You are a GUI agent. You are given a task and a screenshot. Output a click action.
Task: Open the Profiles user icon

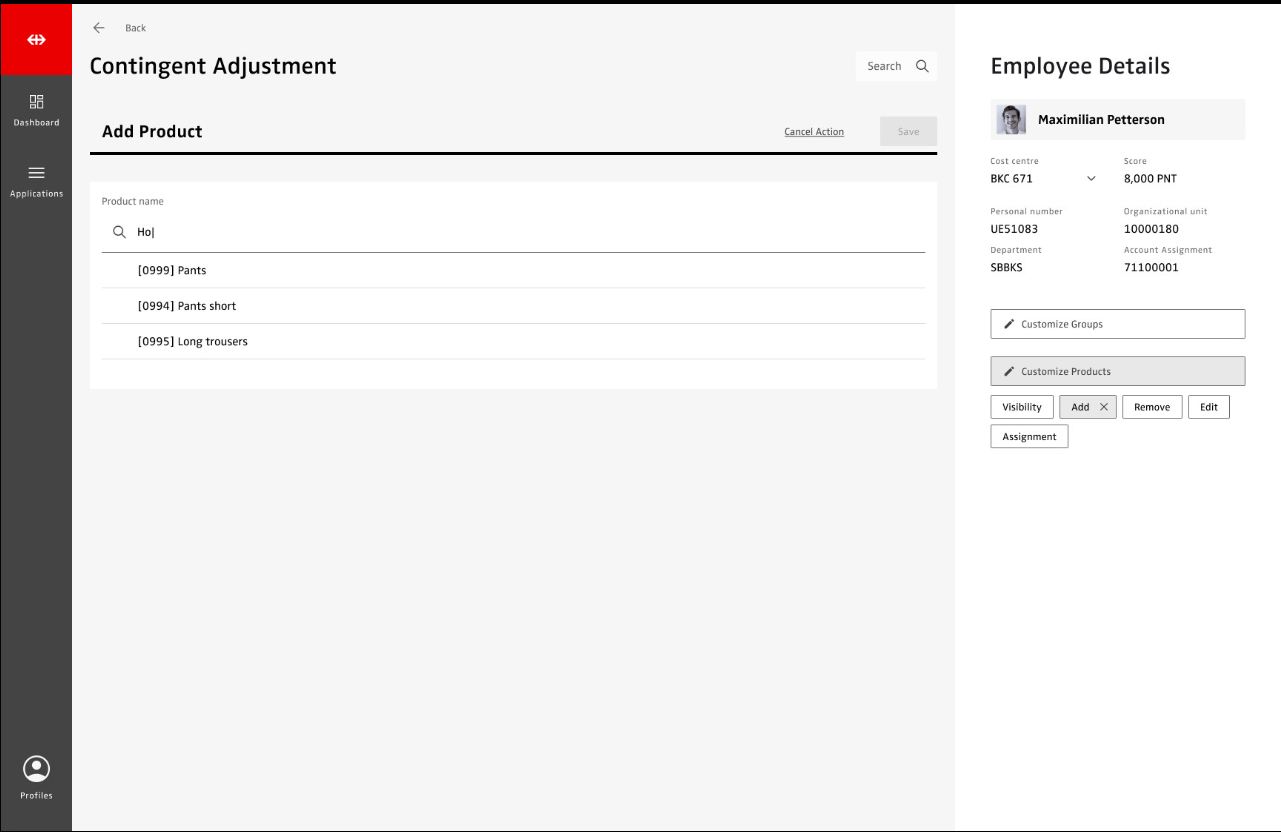pyautogui.click(x=36, y=769)
